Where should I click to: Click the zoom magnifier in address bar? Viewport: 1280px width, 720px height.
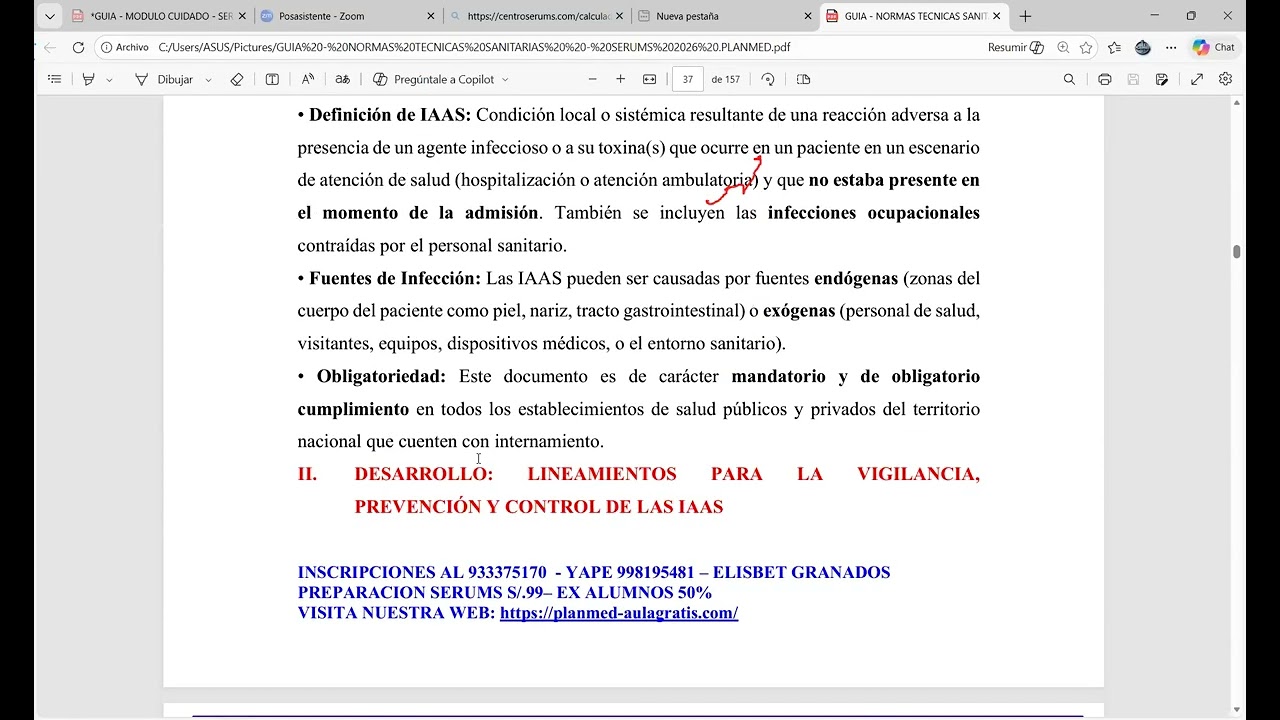coord(1063,47)
